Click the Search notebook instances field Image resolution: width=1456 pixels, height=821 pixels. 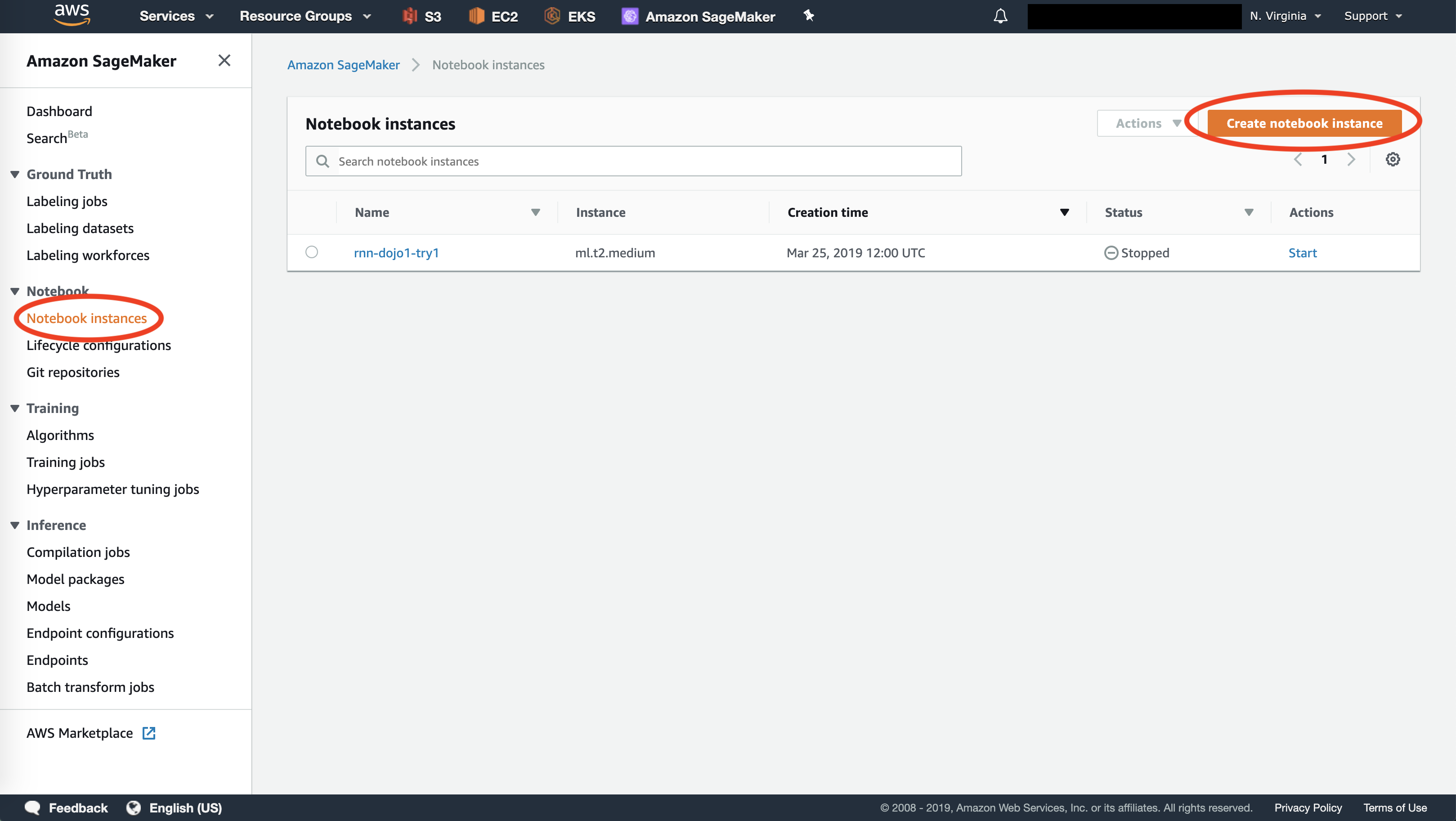click(x=633, y=161)
